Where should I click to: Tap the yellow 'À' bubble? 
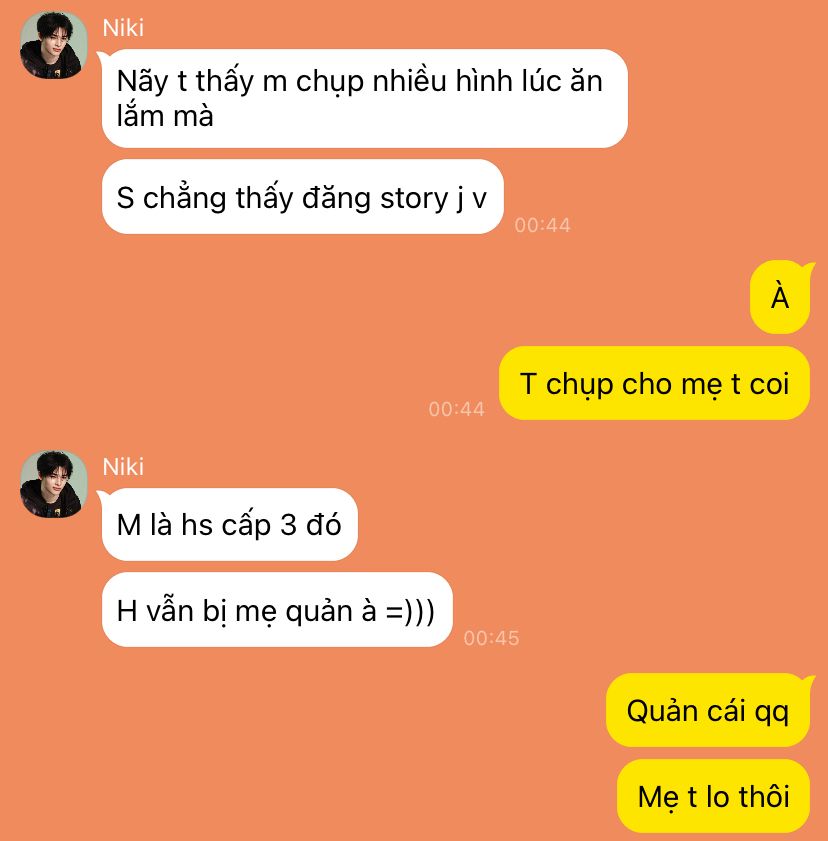click(x=780, y=297)
